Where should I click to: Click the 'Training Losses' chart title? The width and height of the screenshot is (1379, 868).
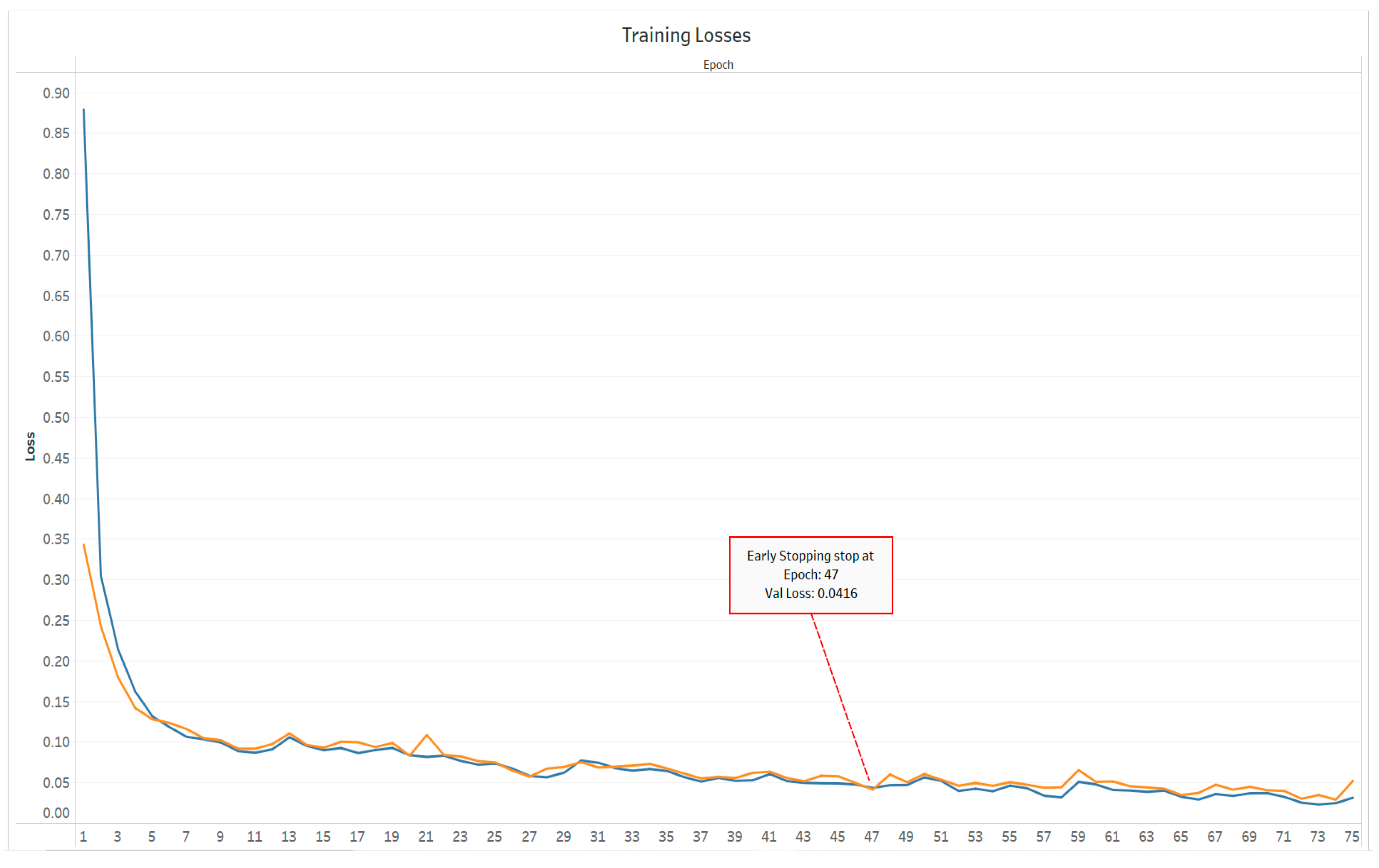click(x=686, y=35)
